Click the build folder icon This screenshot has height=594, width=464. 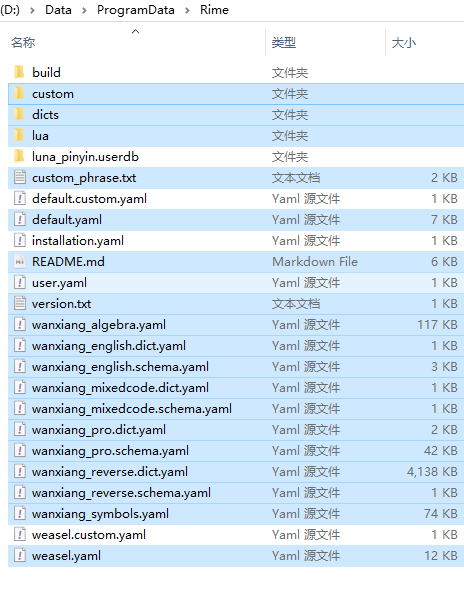(x=19, y=72)
